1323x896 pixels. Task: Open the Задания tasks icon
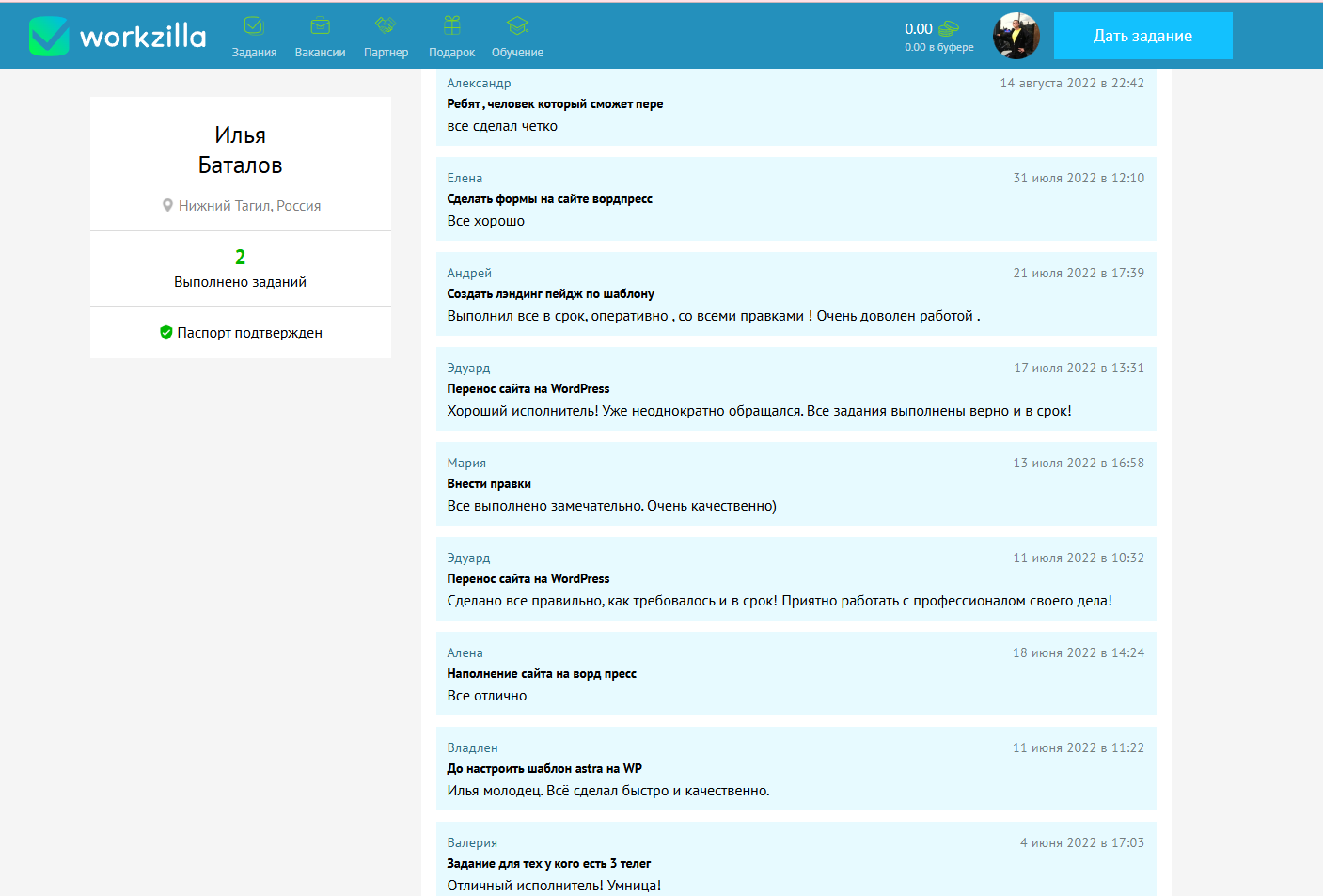[x=254, y=26]
